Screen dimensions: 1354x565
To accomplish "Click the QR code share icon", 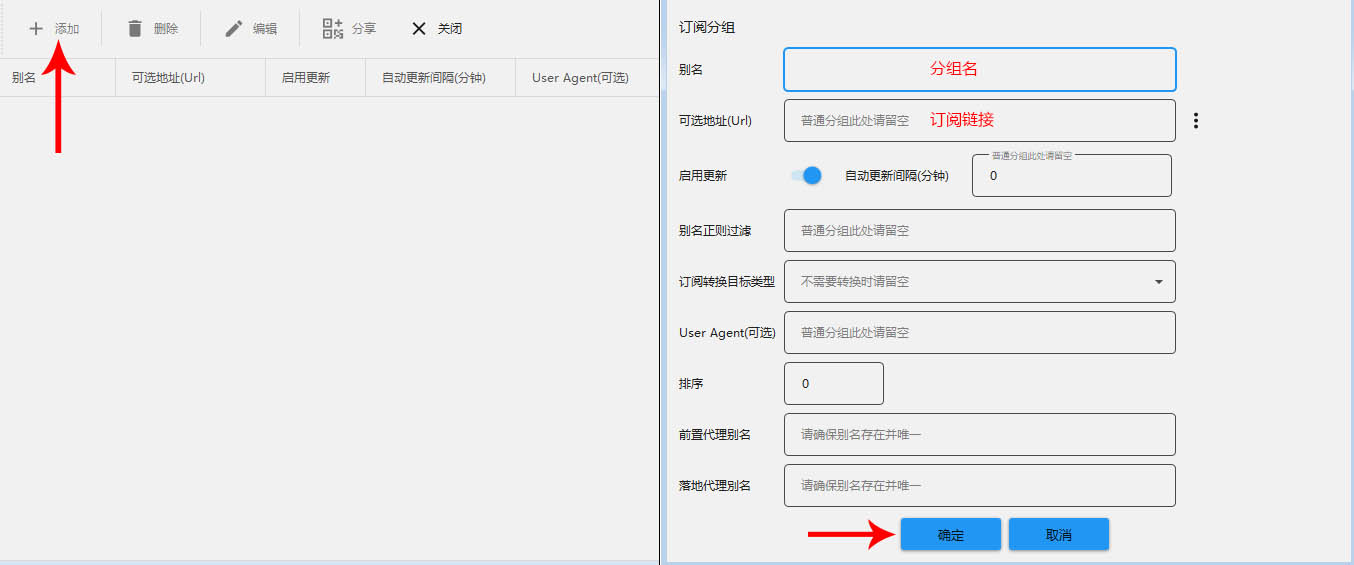I will coord(333,29).
